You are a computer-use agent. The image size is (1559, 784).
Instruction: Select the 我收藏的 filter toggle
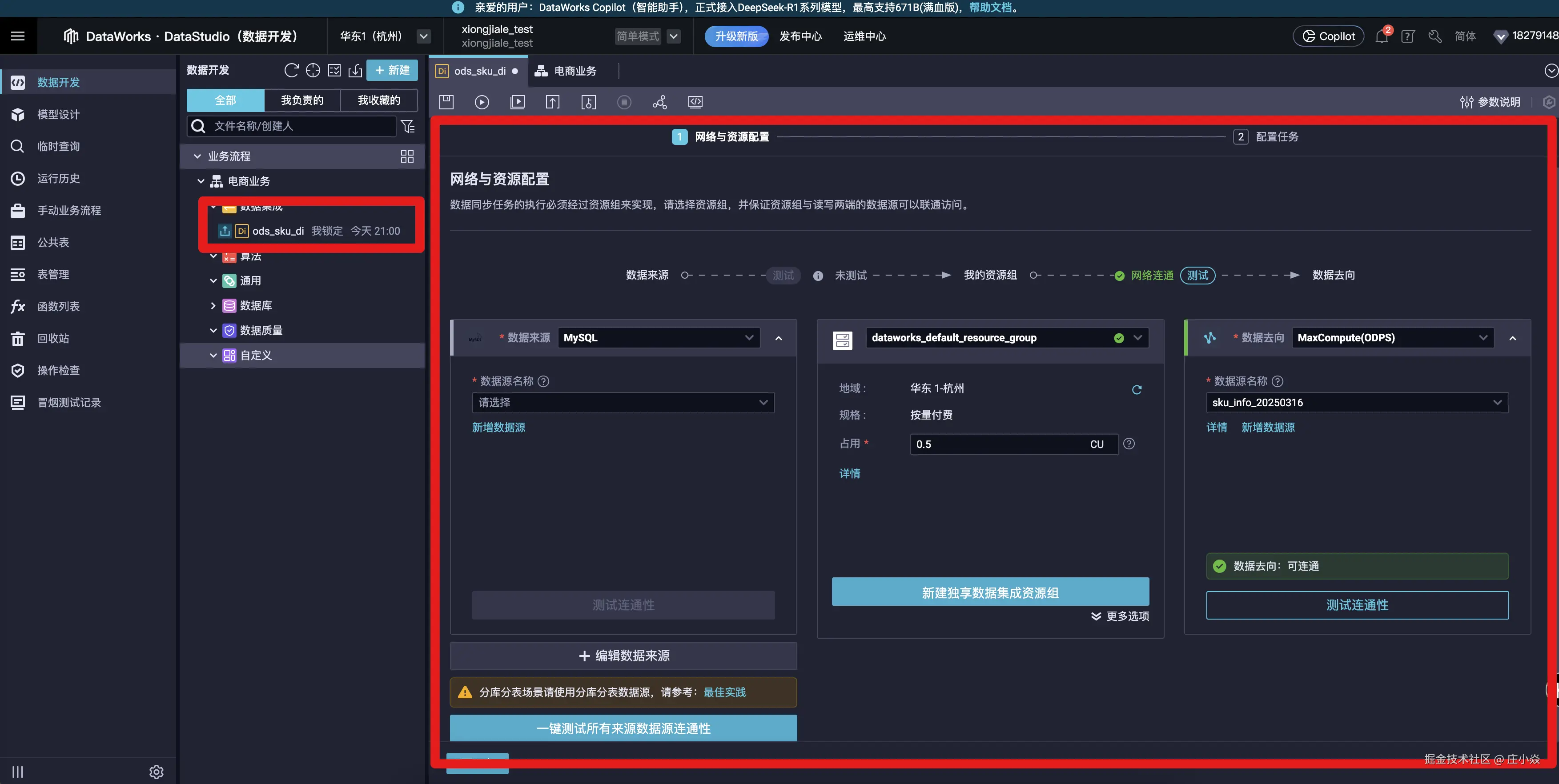(x=379, y=100)
